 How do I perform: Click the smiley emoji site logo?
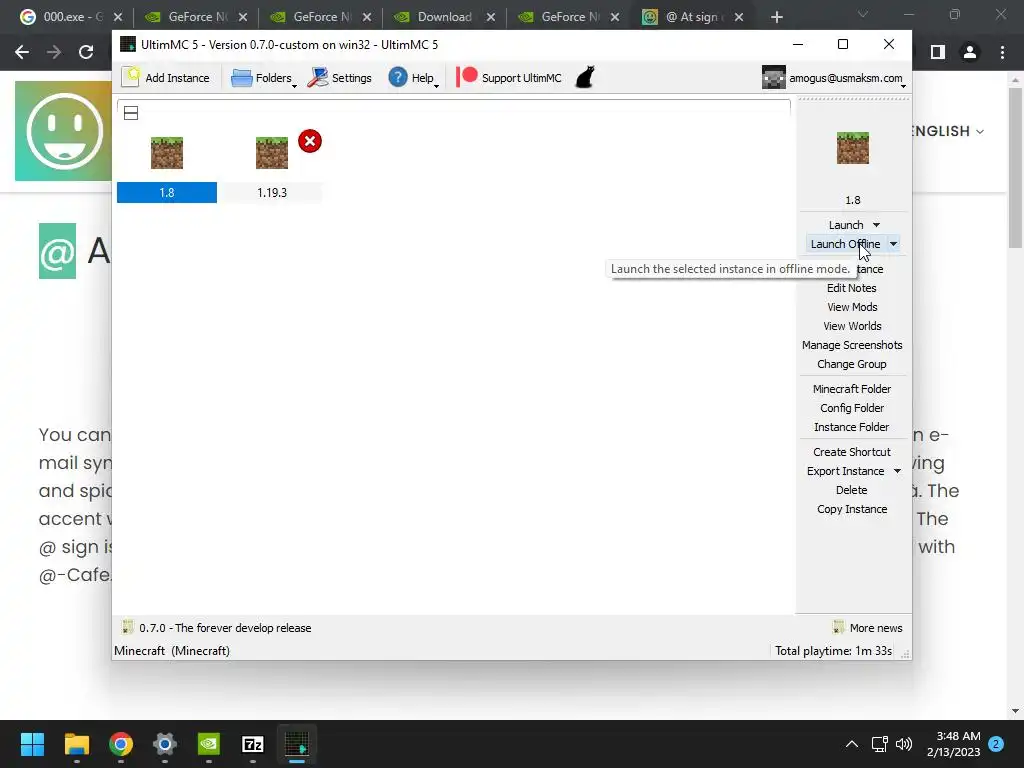(x=64, y=131)
